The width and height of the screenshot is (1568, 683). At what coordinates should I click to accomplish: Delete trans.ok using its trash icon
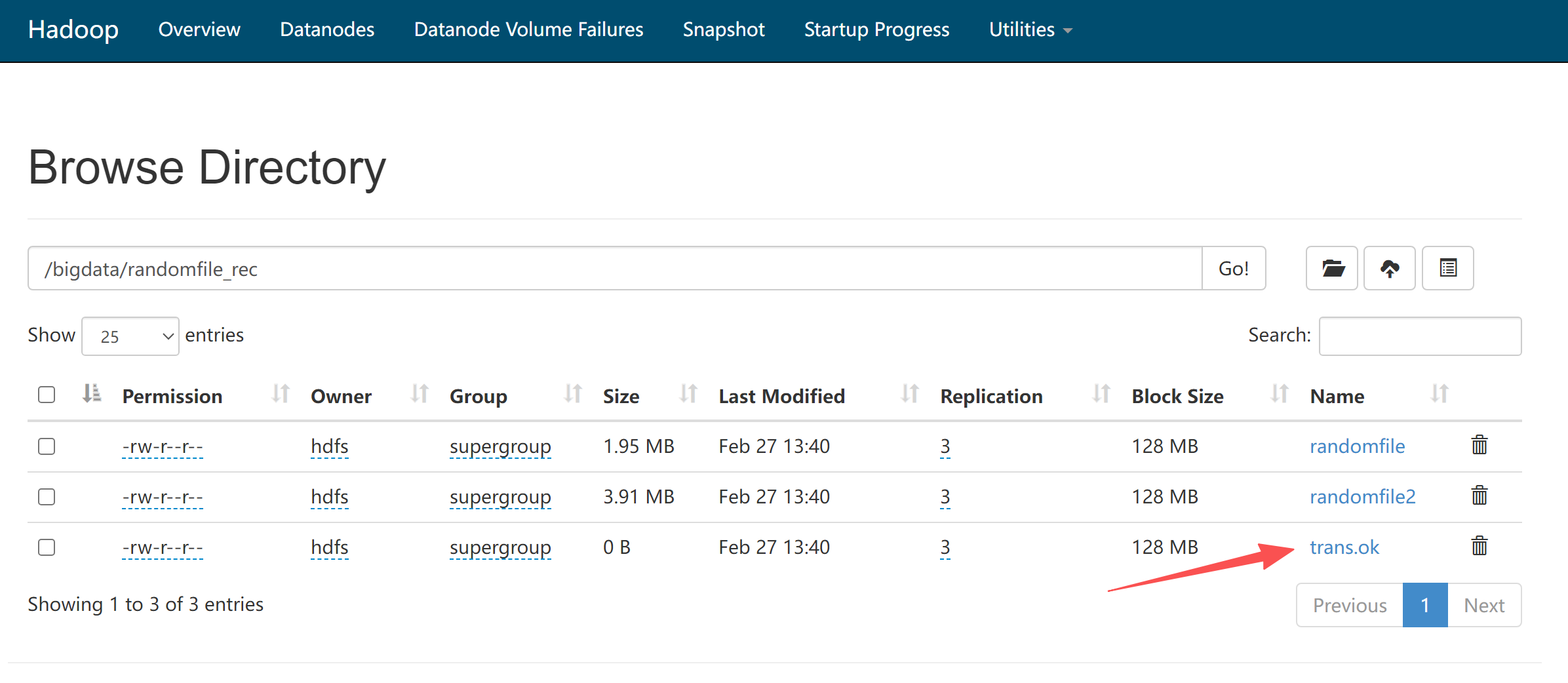point(1479,546)
